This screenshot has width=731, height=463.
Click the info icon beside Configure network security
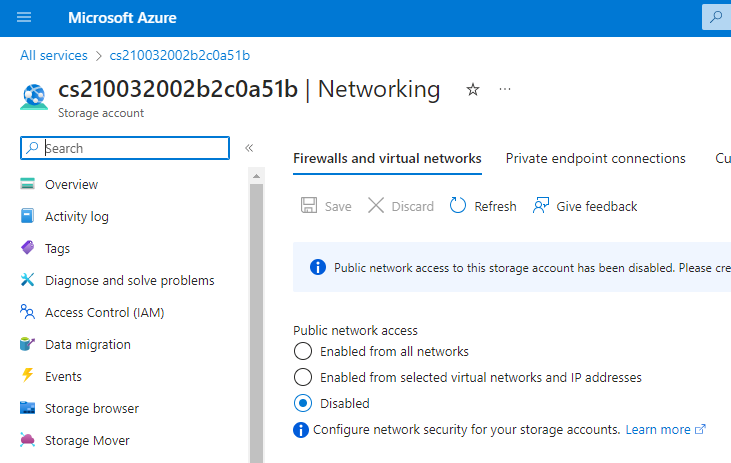(x=301, y=429)
